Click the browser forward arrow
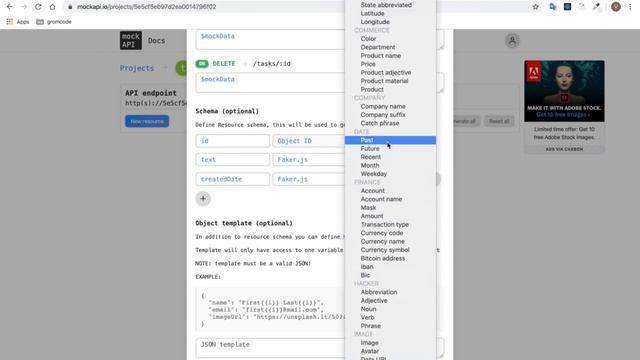 (24, 7)
